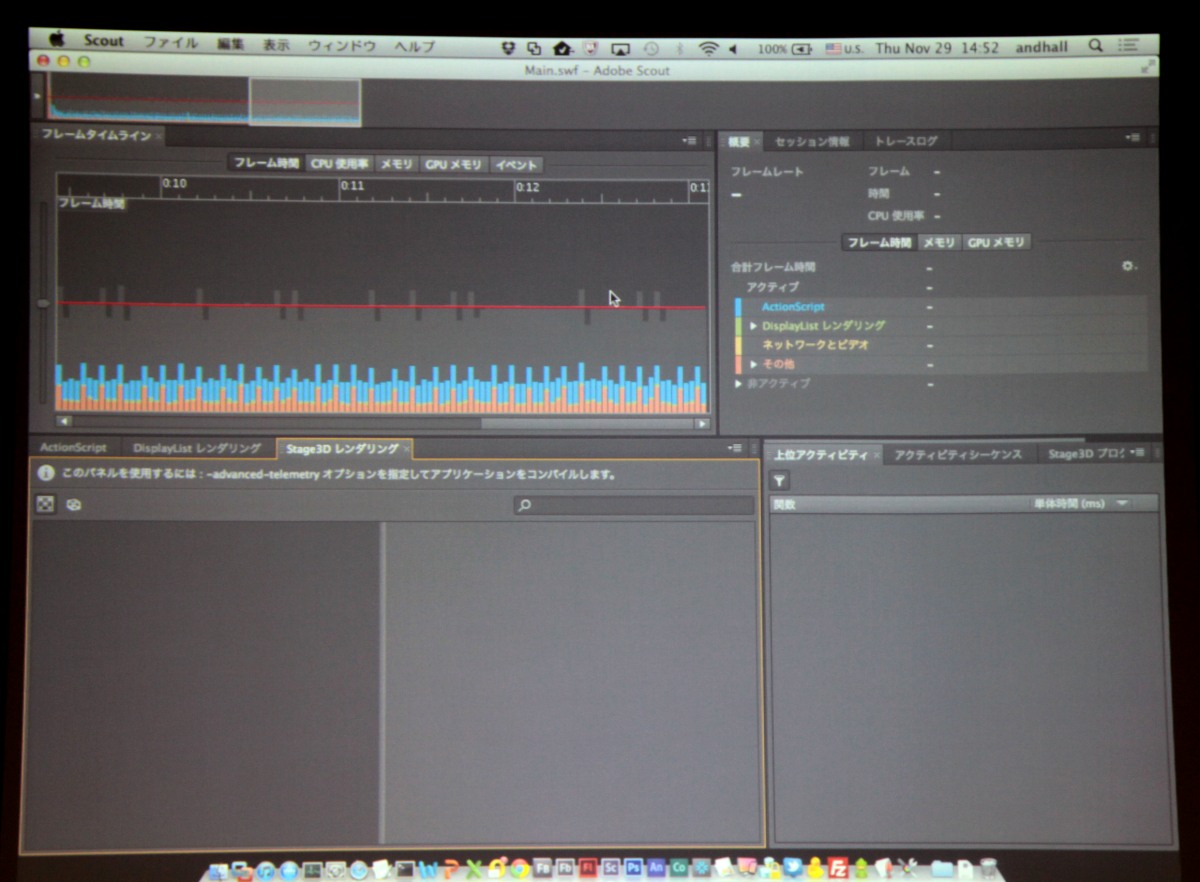
Task: Open the Spotlight search magnifier in menu bar
Action: pyautogui.click(x=1095, y=46)
